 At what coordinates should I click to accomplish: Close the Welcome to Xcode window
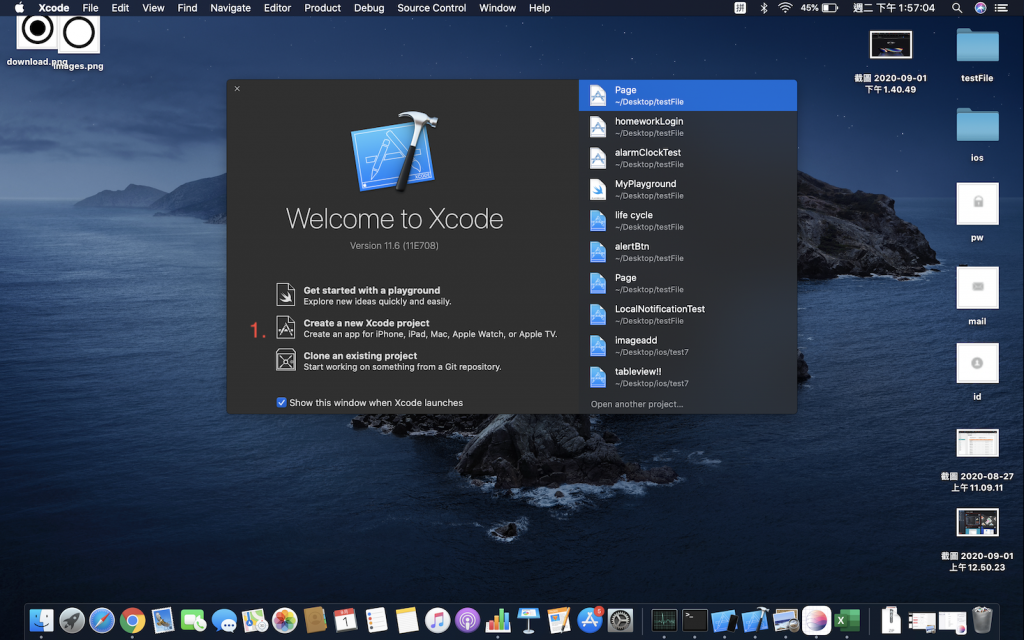pyautogui.click(x=237, y=88)
